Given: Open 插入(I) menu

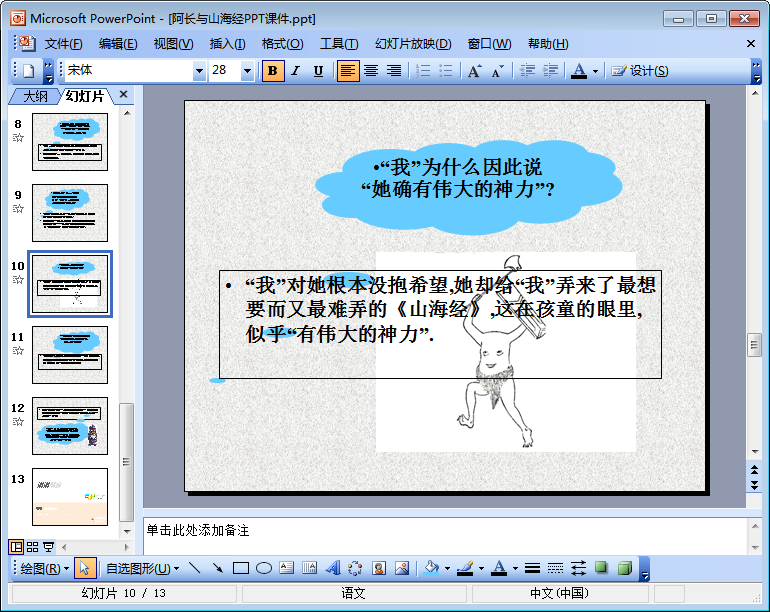Looking at the screenshot, I should 227,44.
